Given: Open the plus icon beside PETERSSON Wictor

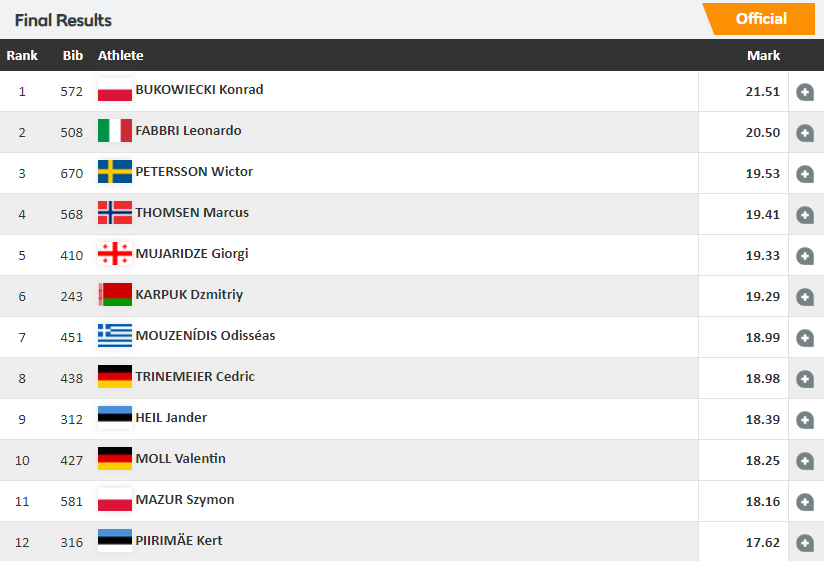Looking at the screenshot, I should pos(805,174).
